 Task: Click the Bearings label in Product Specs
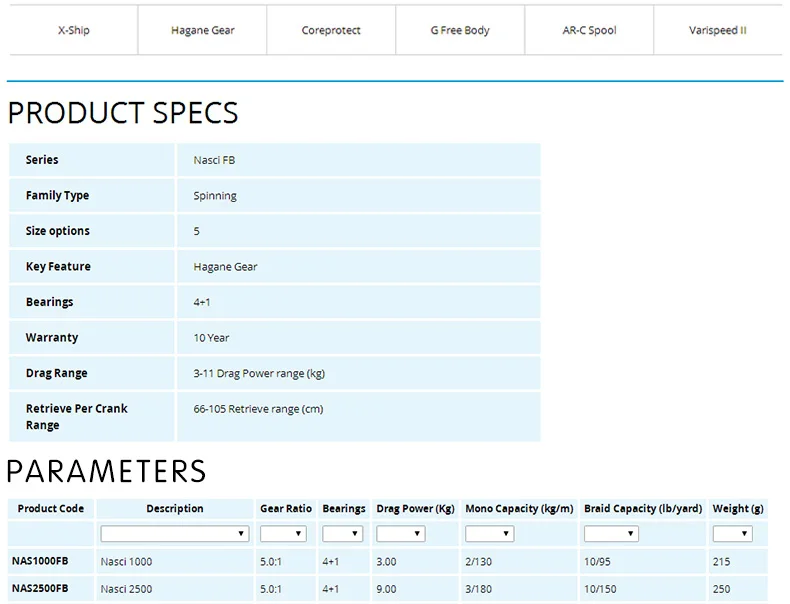tap(49, 302)
